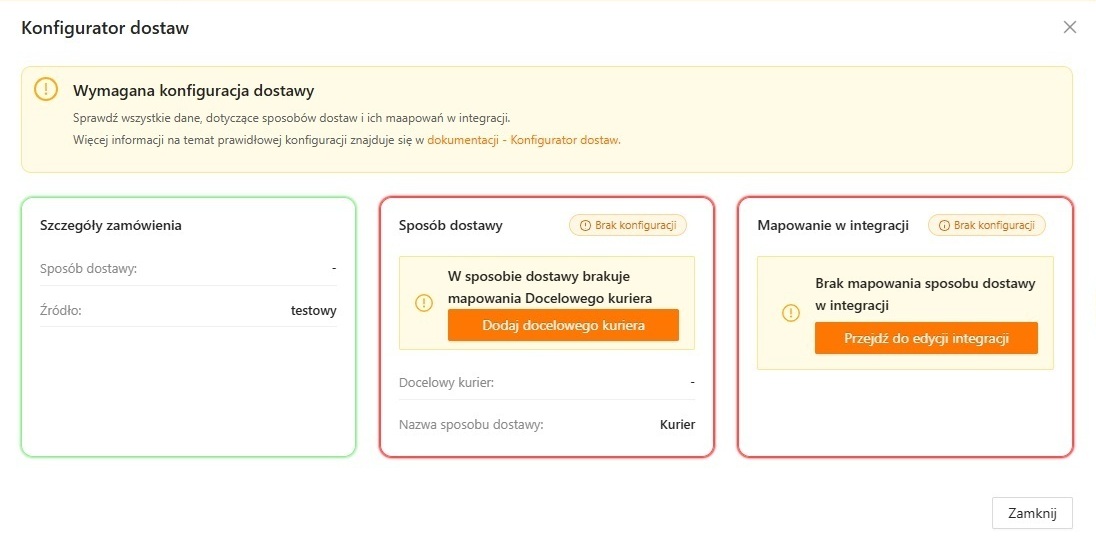Click the Zamknij button
Viewport: 1096px width, 546px height.
(1032, 513)
